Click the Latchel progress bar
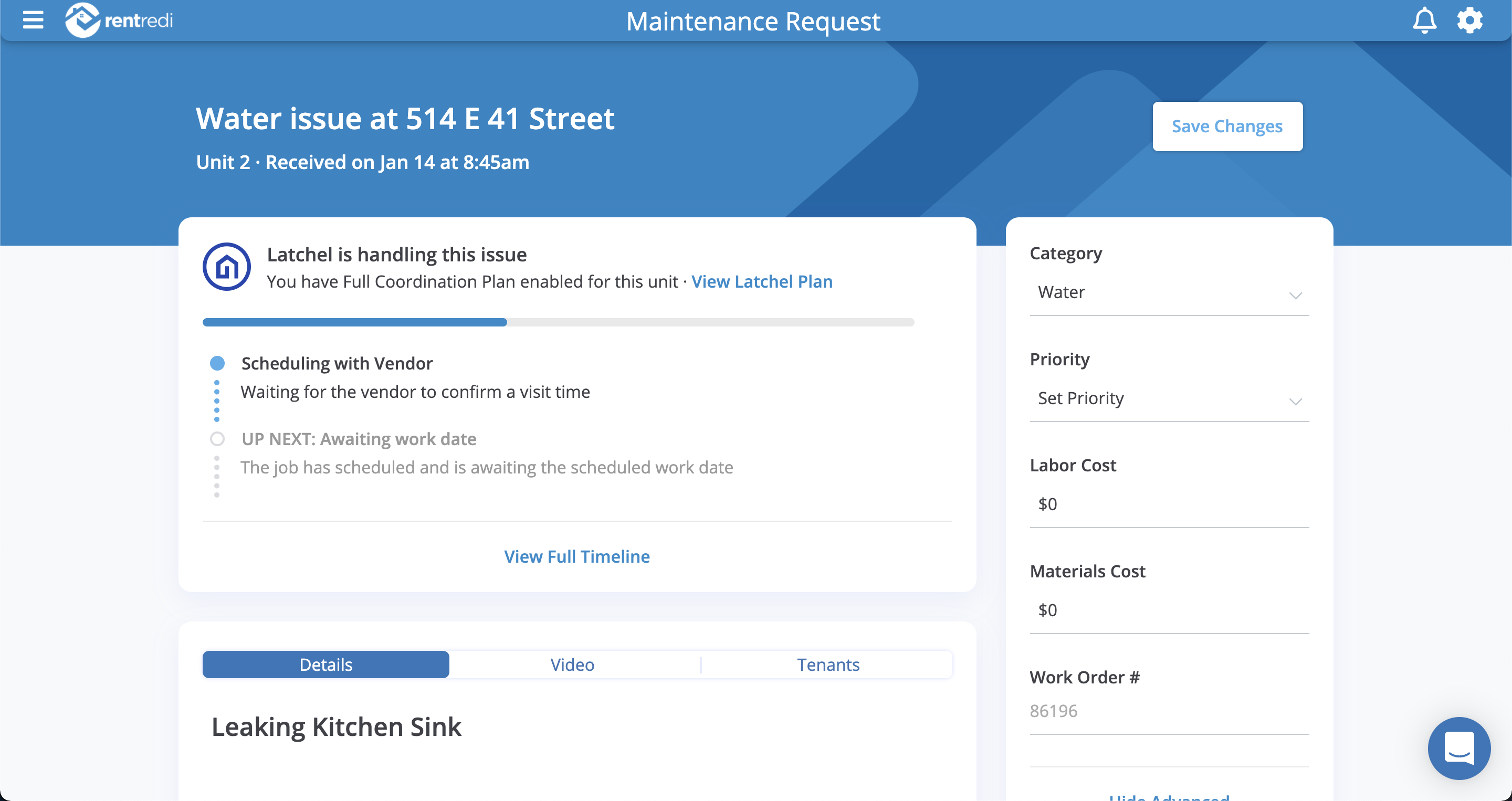1512x801 pixels. point(558,322)
